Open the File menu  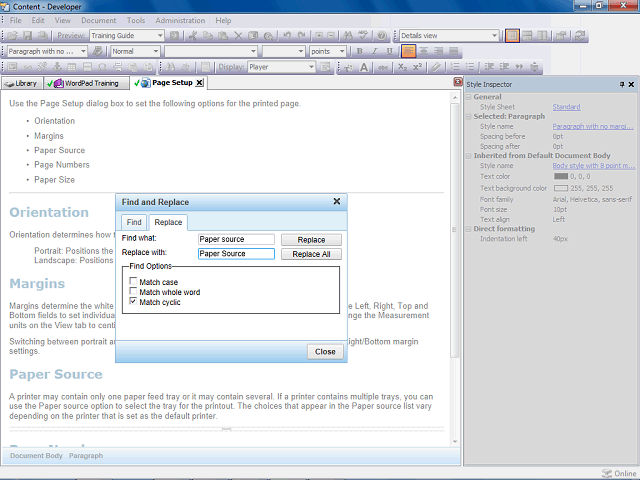pos(16,20)
